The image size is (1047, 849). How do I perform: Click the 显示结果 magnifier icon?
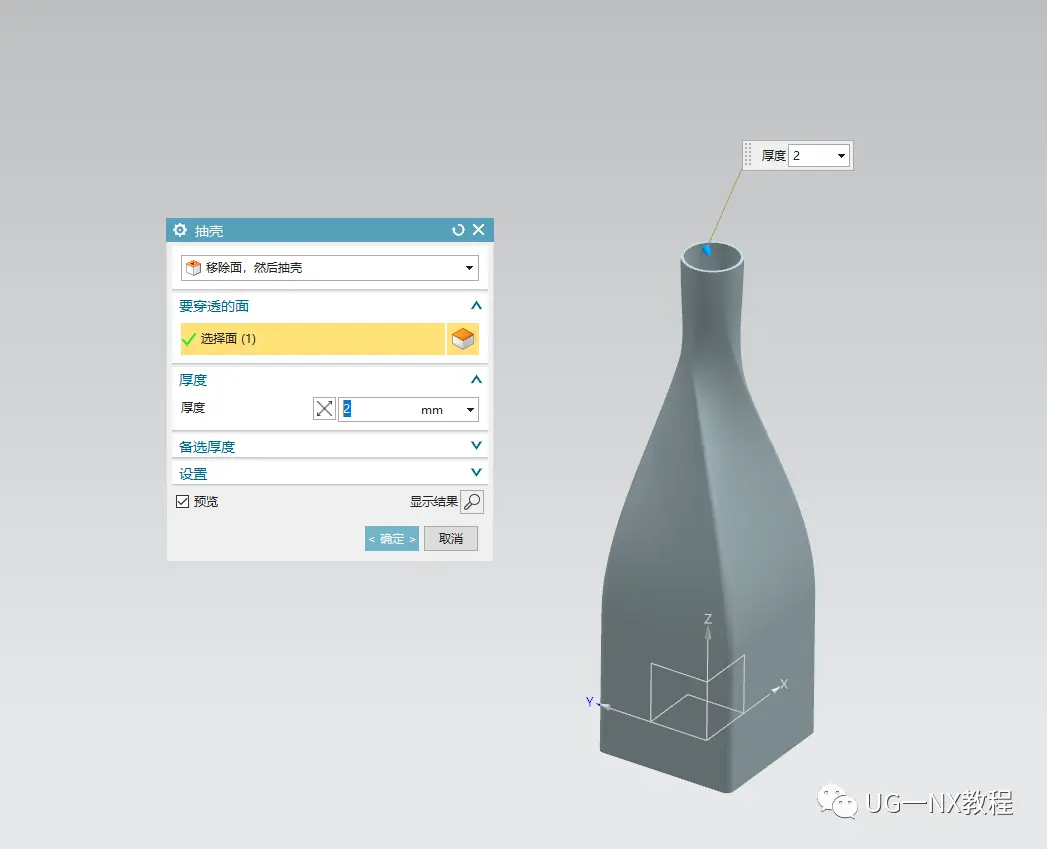(x=472, y=502)
